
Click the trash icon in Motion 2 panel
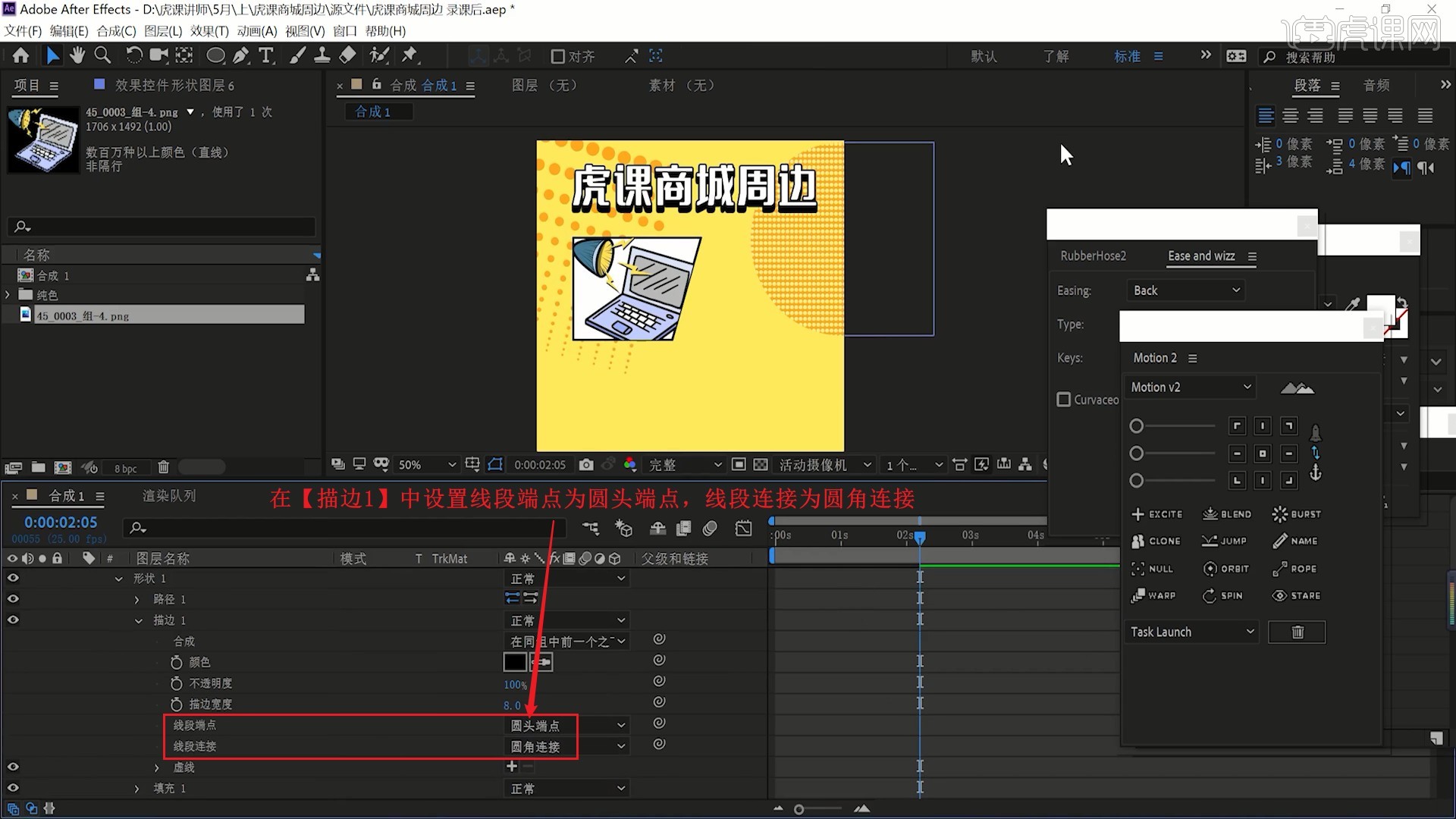[x=1298, y=632]
